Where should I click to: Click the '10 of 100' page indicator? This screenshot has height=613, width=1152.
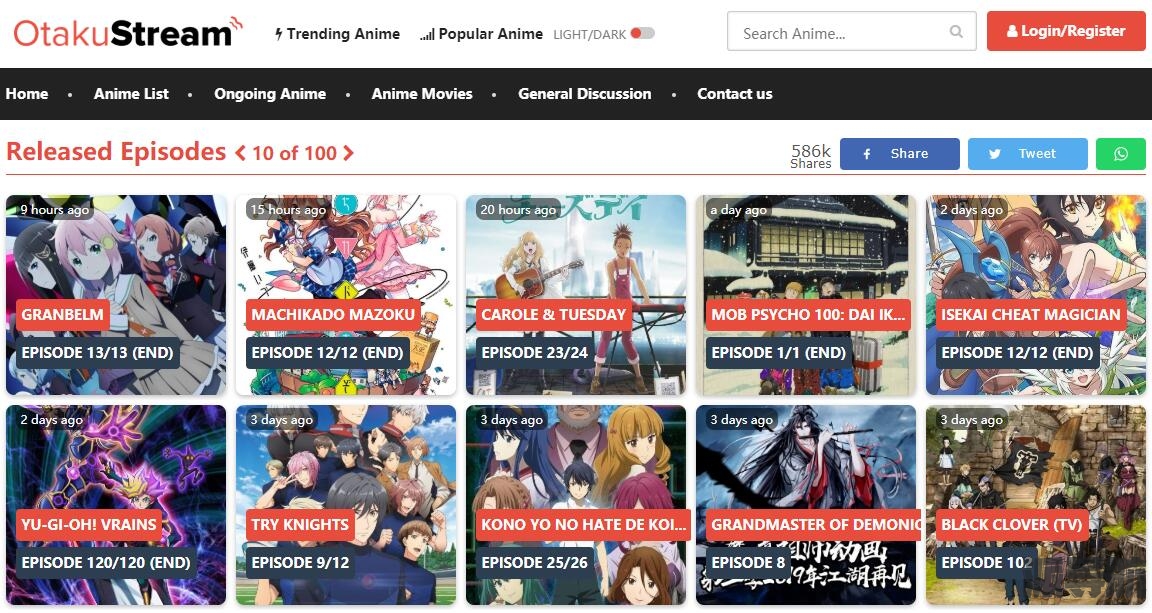(x=295, y=153)
